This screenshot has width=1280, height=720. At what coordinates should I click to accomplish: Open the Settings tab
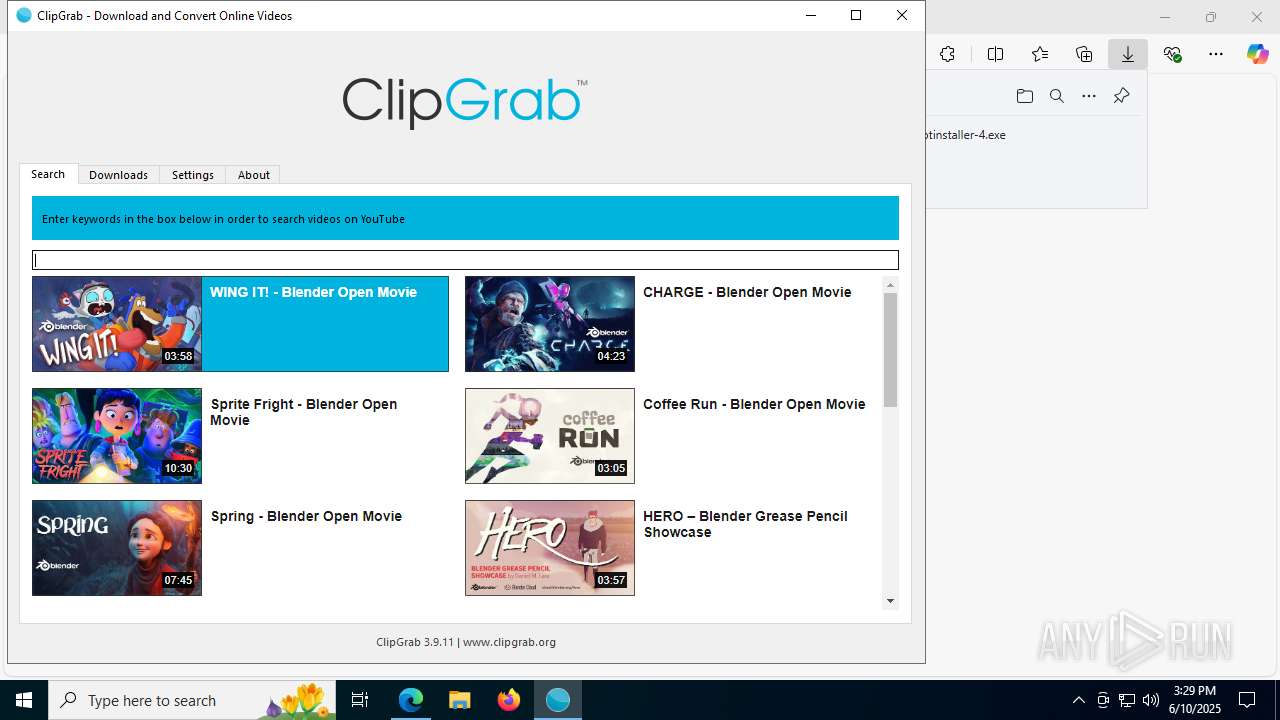point(193,175)
